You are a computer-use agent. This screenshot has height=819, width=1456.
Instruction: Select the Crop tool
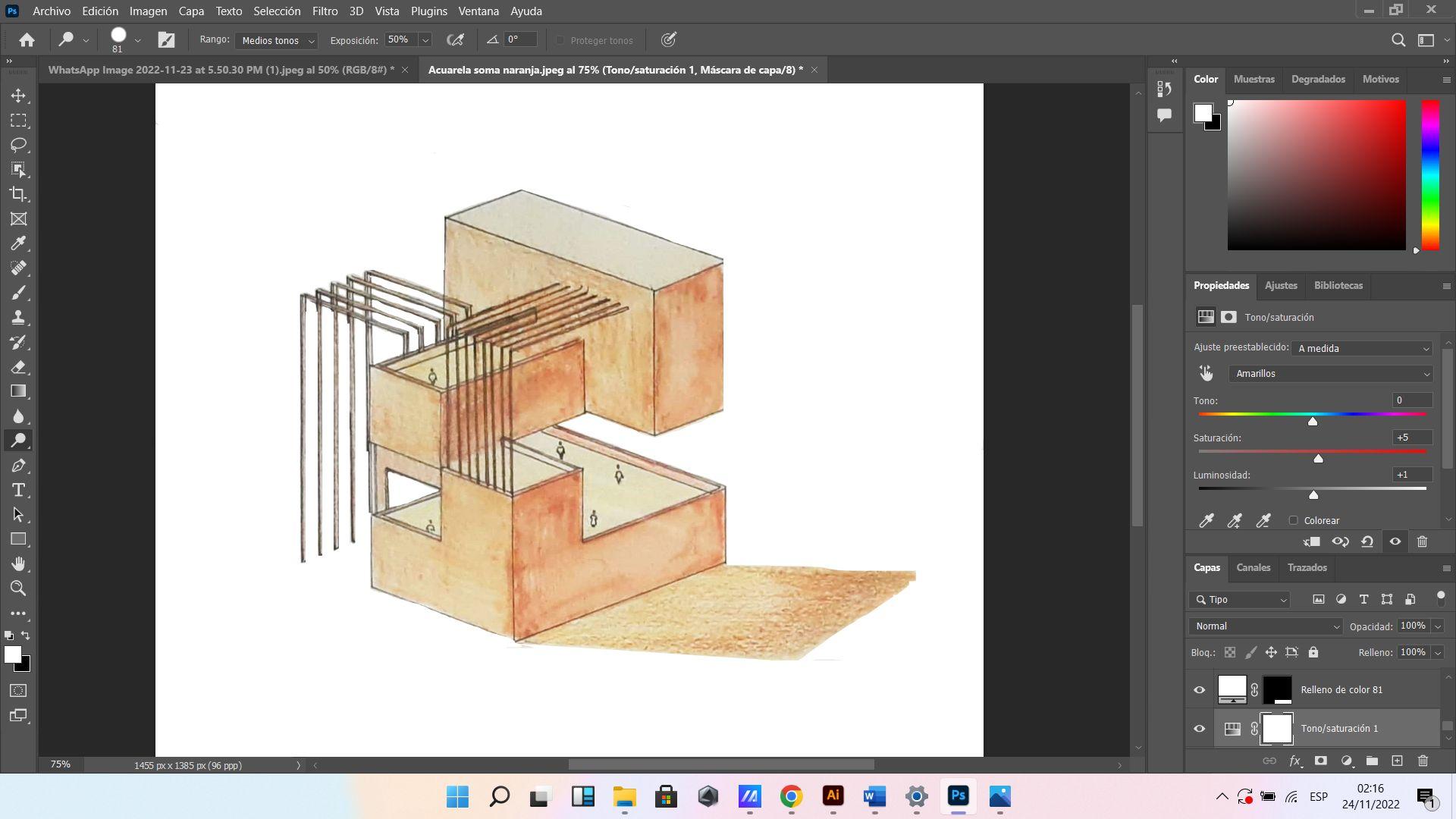pos(18,194)
